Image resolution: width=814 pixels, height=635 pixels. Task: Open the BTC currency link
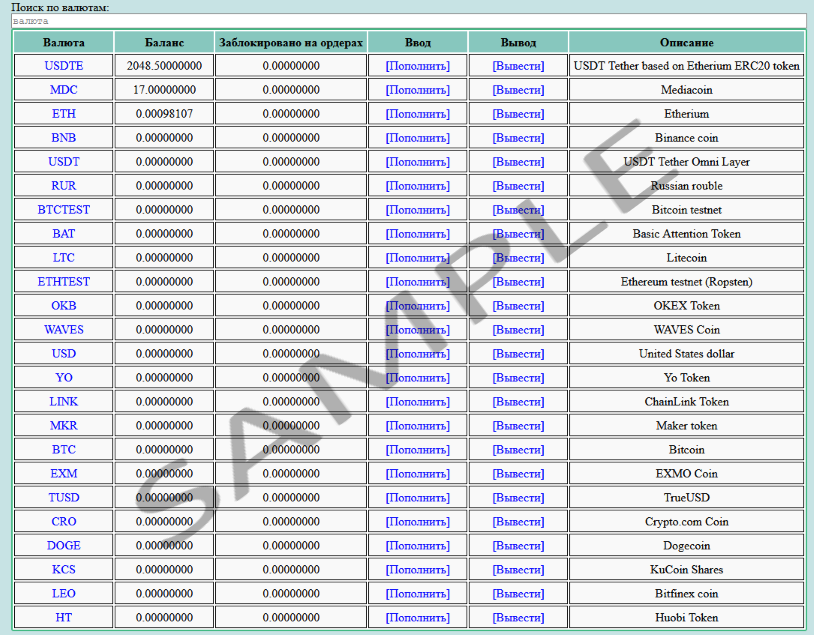(63, 449)
